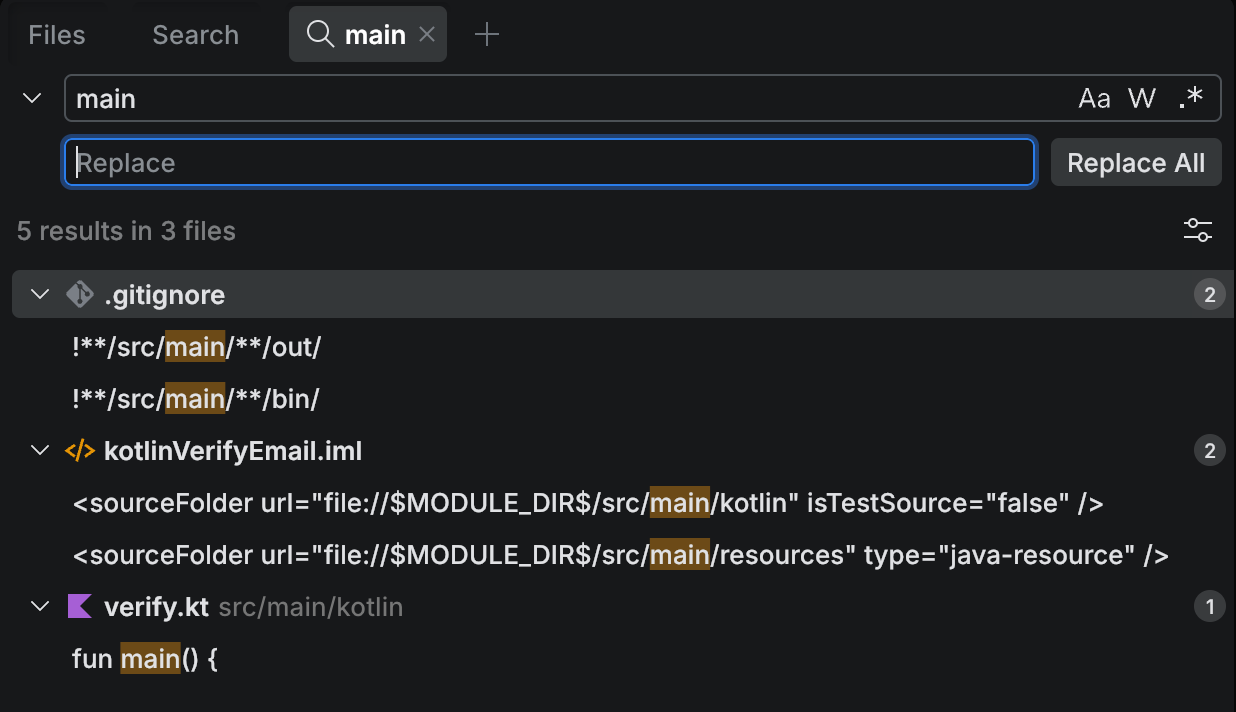Image resolution: width=1236 pixels, height=712 pixels.
Task: Open a new search tab with the plus icon
Action: tap(487, 34)
